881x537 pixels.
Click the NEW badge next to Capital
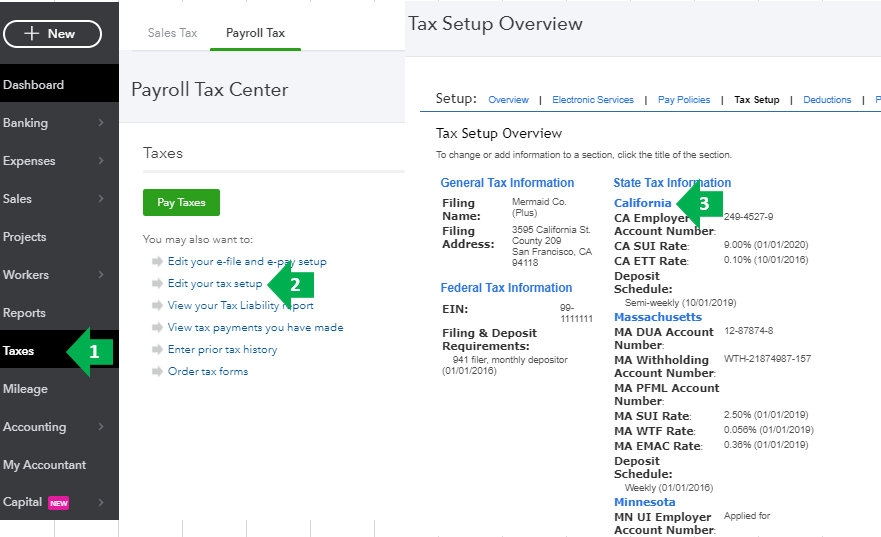point(59,503)
